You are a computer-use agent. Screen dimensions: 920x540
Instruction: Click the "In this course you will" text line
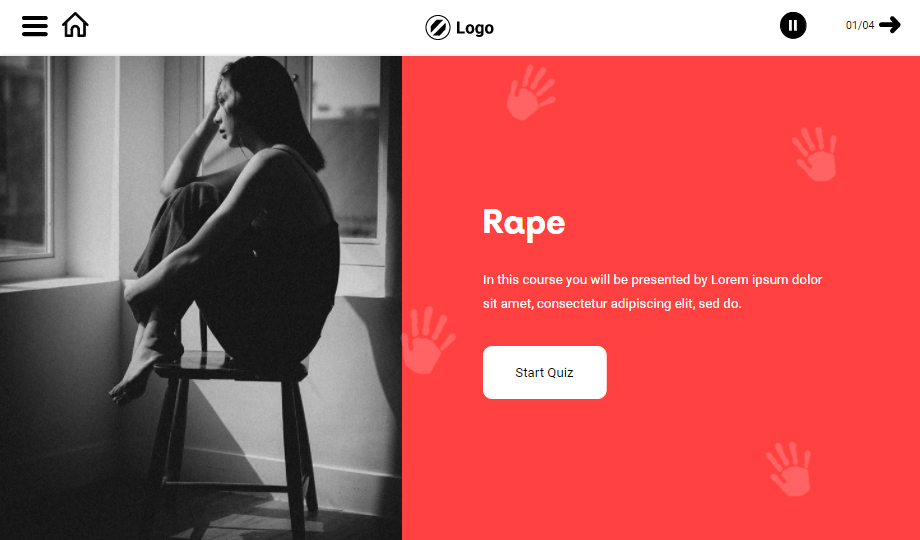[652, 279]
